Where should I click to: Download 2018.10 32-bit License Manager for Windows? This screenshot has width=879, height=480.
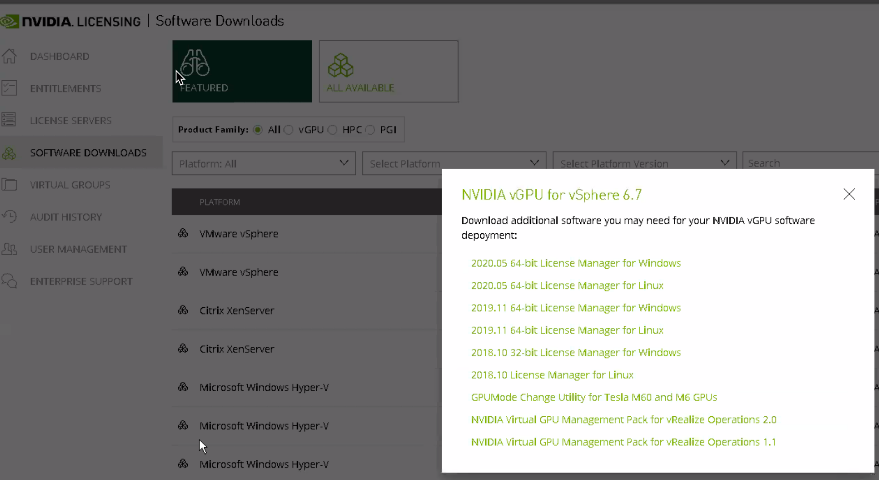[x=576, y=353]
